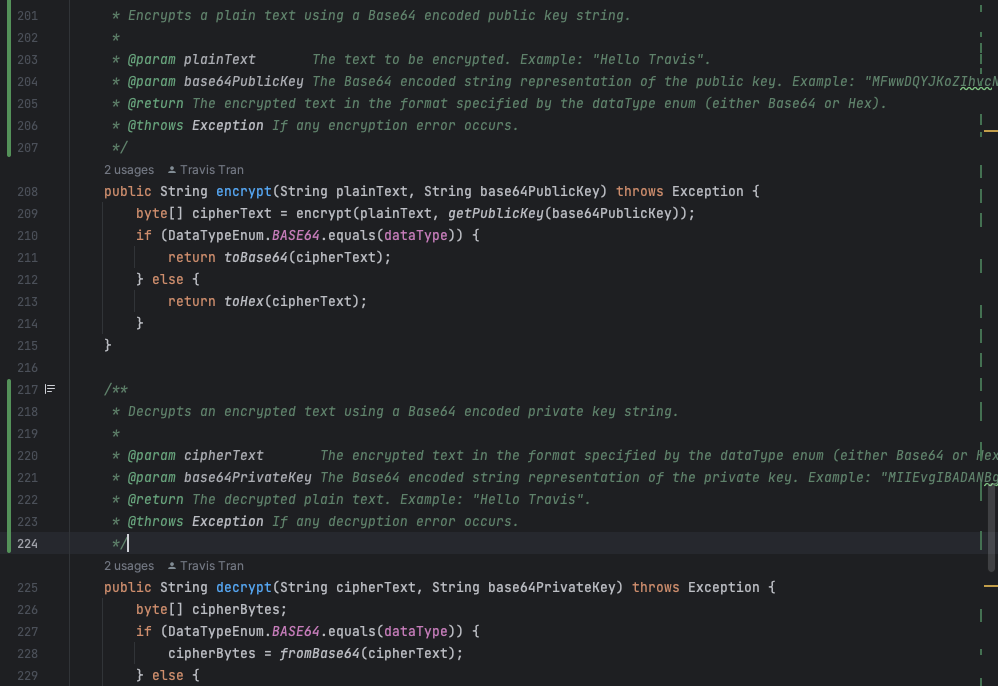Click toBase64 call on line 211

[259, 257]
